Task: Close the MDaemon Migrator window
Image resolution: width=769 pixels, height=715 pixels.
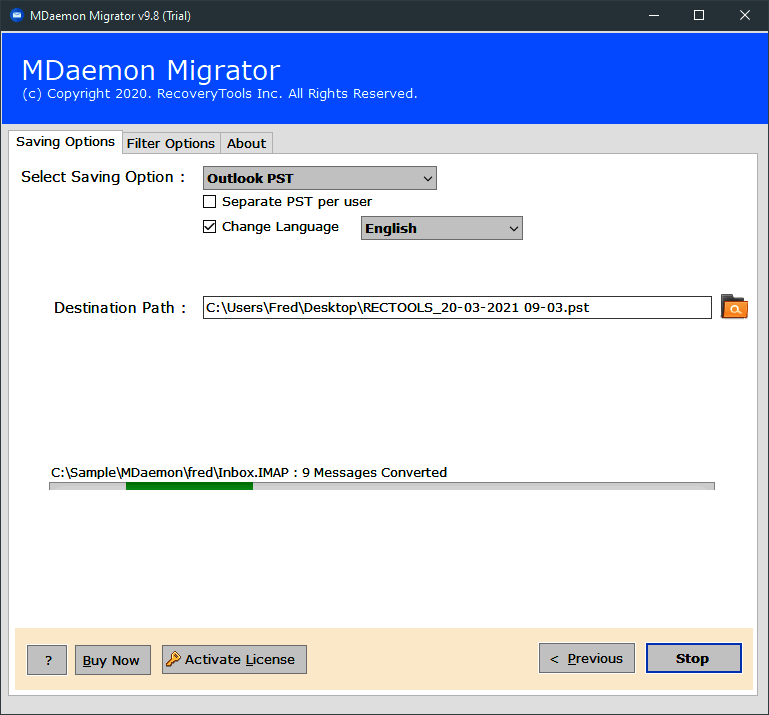Action: coord(745,15)
